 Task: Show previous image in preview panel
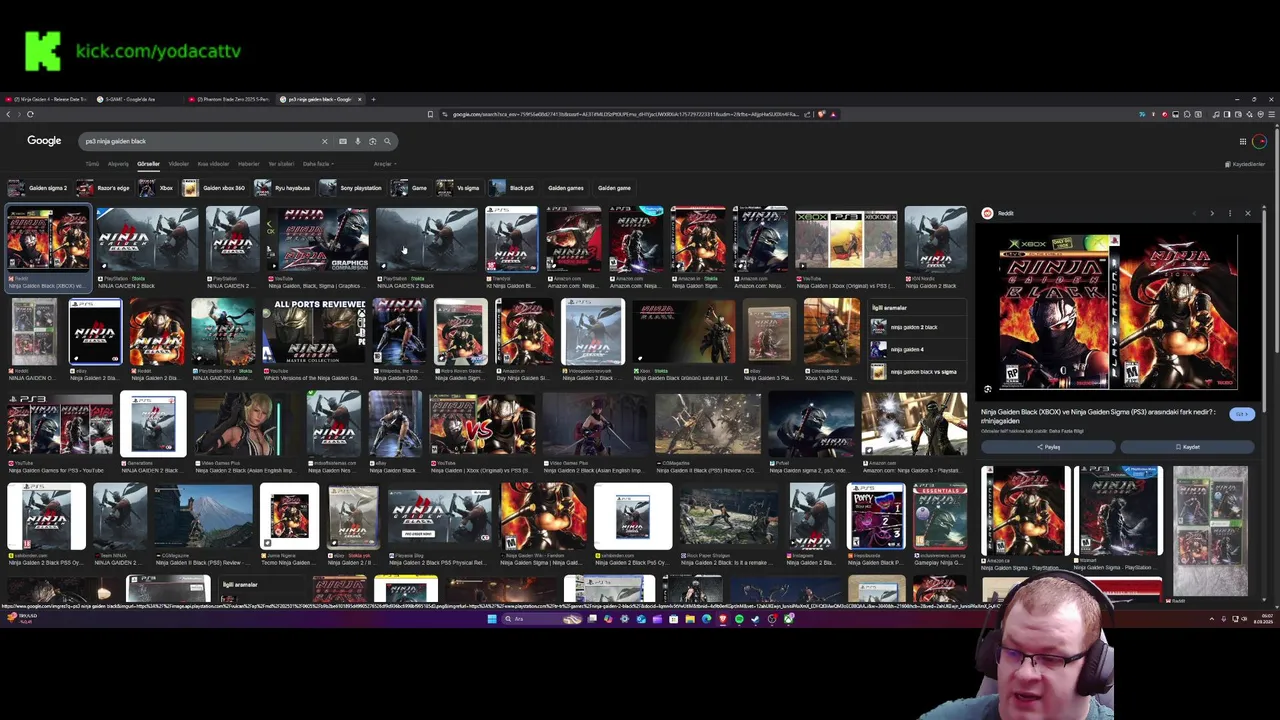coord(1194,213)
